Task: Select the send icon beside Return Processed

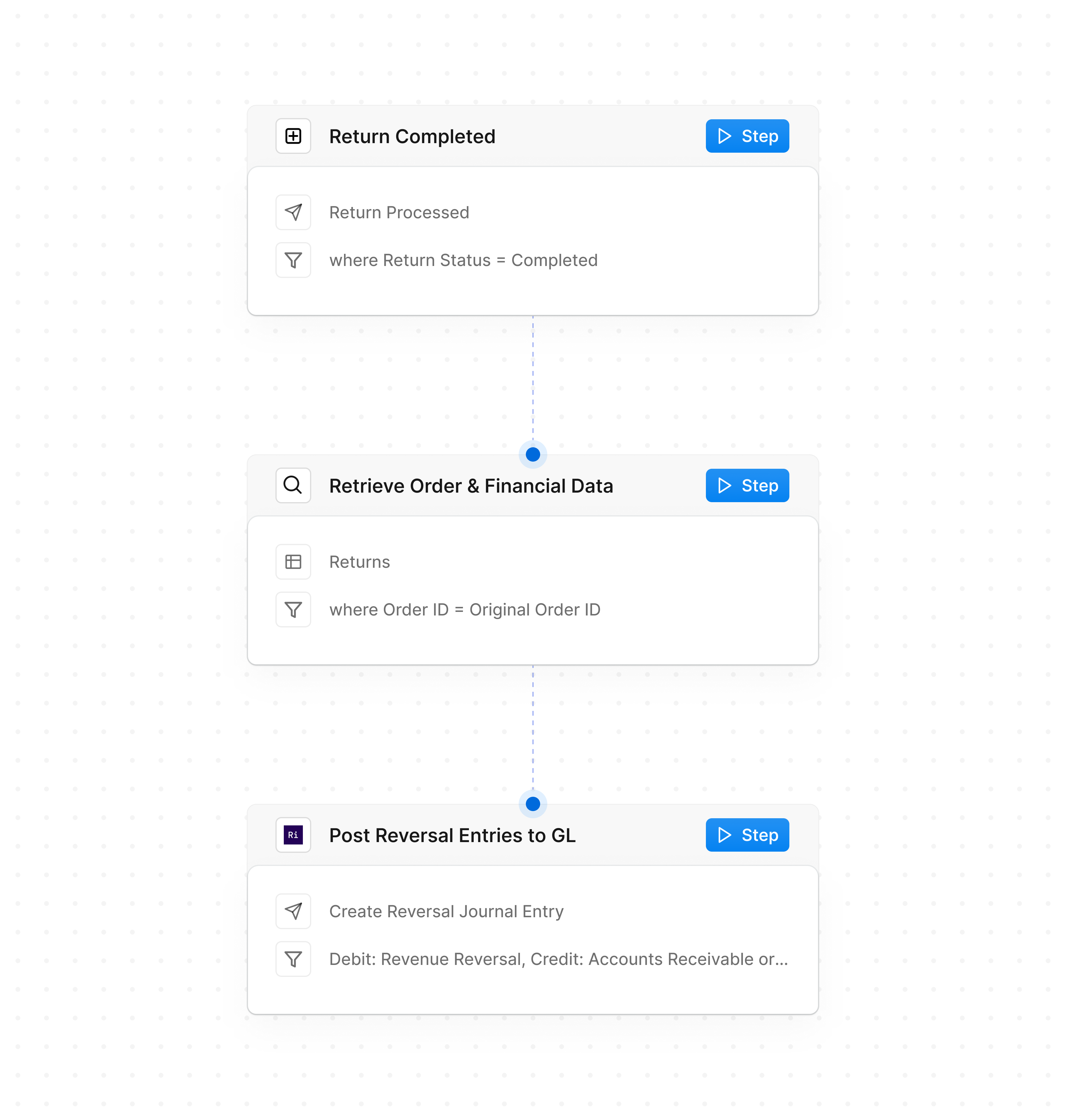Action: coord(293,212)
